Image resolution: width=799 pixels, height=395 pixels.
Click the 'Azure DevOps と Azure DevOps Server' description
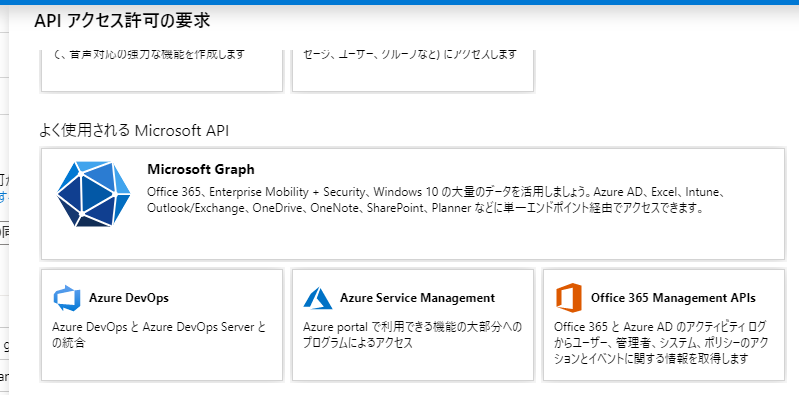click(x=159, y=334)
